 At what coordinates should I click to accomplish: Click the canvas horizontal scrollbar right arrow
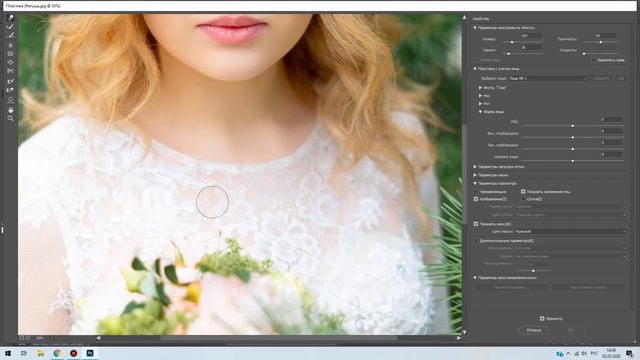[459, 338]
